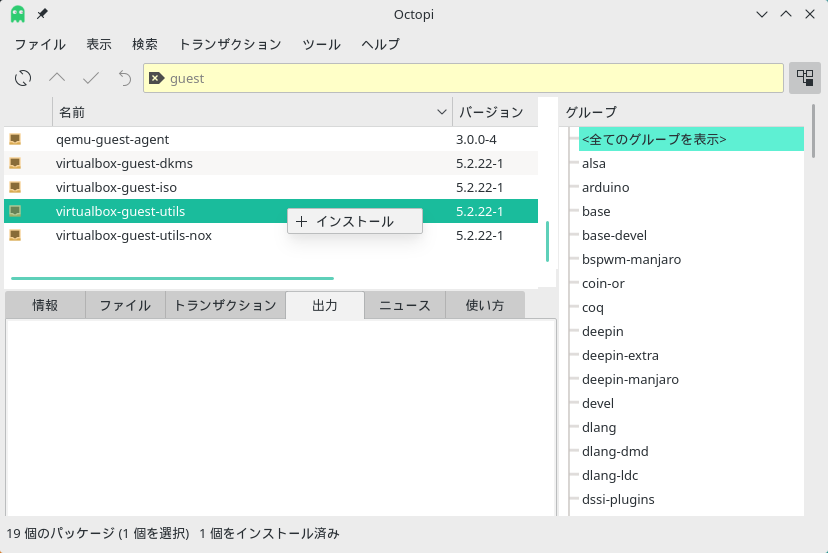This screenshot has width=828, height=553.
Task: Click the package icon for virtualbox-guest-utils-nox
Action: tap(15, 235)
